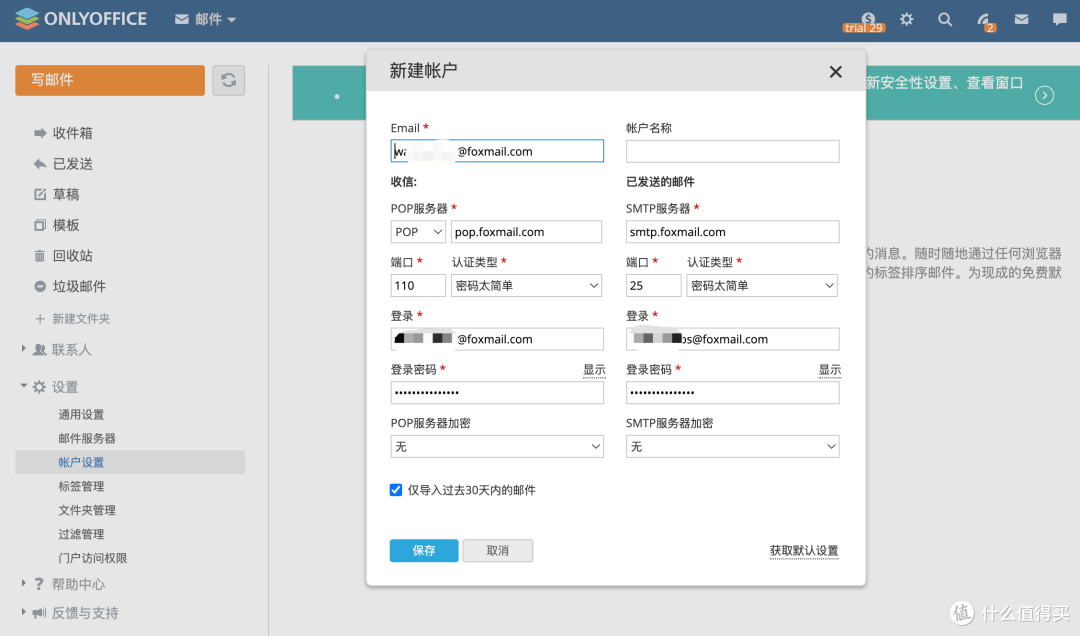1080x636 pixels.
Task: Open the POP protocol type dropdown
Action: pyautogui.click(x=418, y=232)
